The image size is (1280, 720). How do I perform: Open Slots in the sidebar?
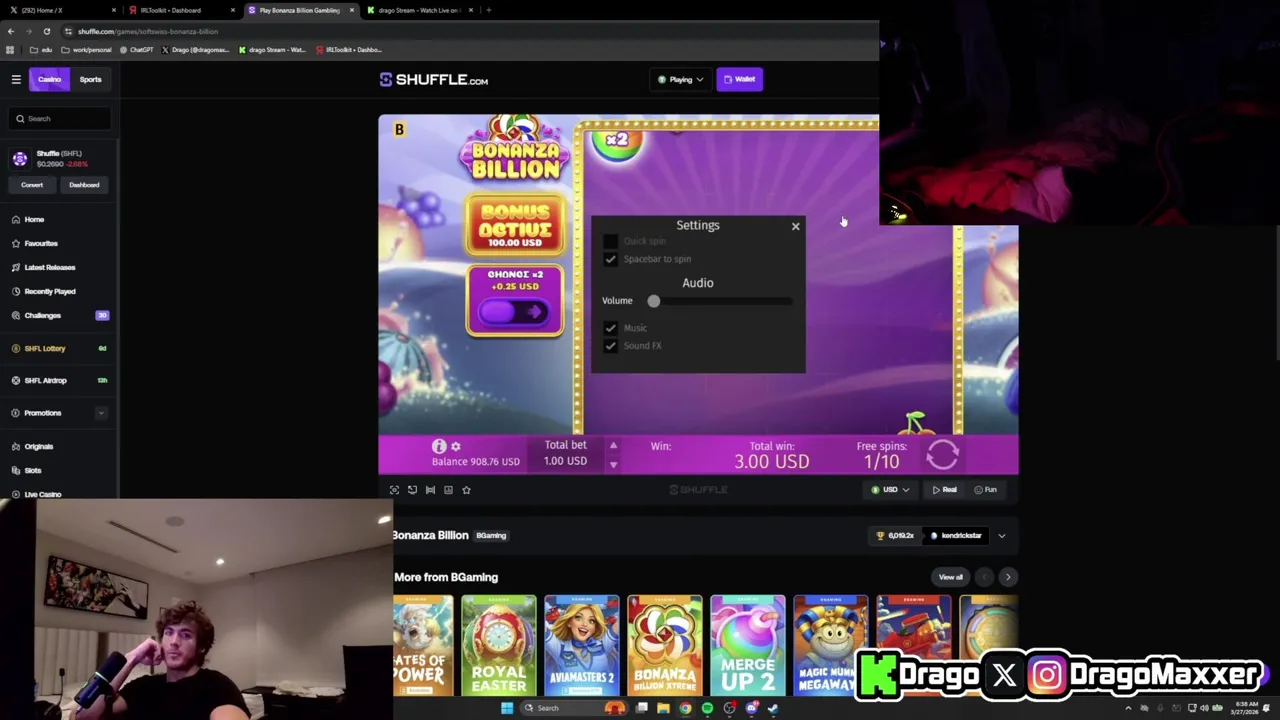33,470
